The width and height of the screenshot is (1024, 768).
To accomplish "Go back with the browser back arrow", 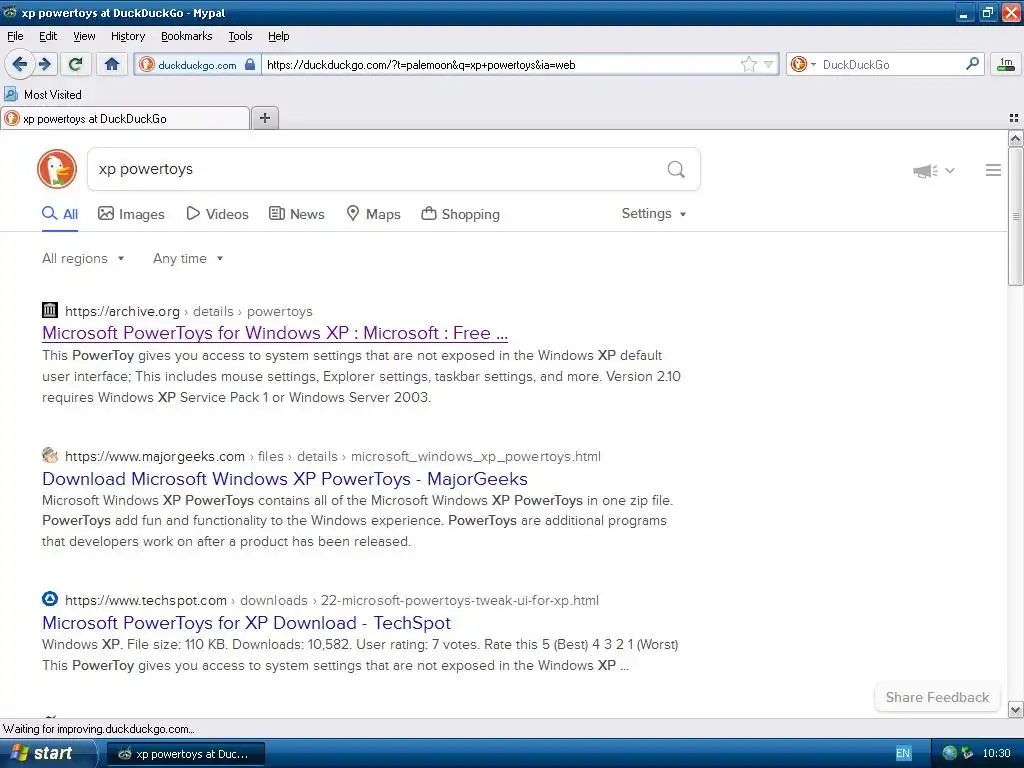I will pos(20,64).
